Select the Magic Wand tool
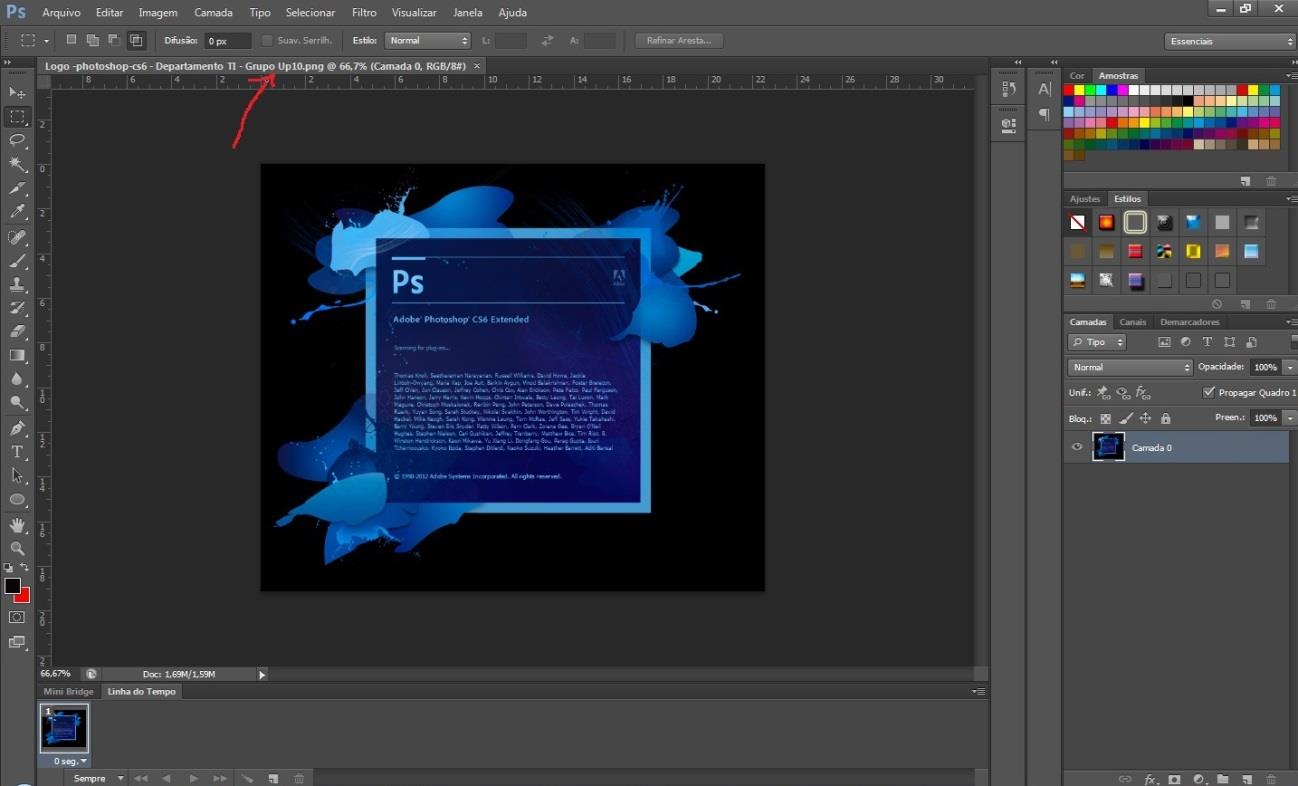1298x786 pixels. tap(17, 164)
